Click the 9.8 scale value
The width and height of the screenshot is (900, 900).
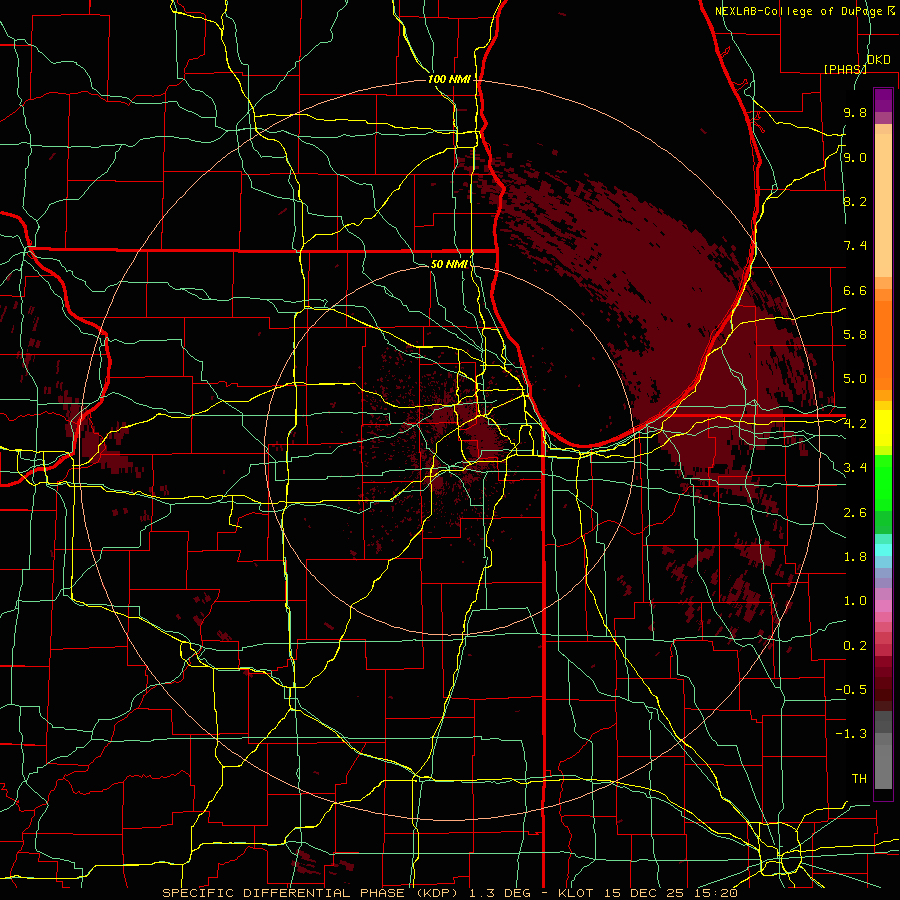(855, 112)
